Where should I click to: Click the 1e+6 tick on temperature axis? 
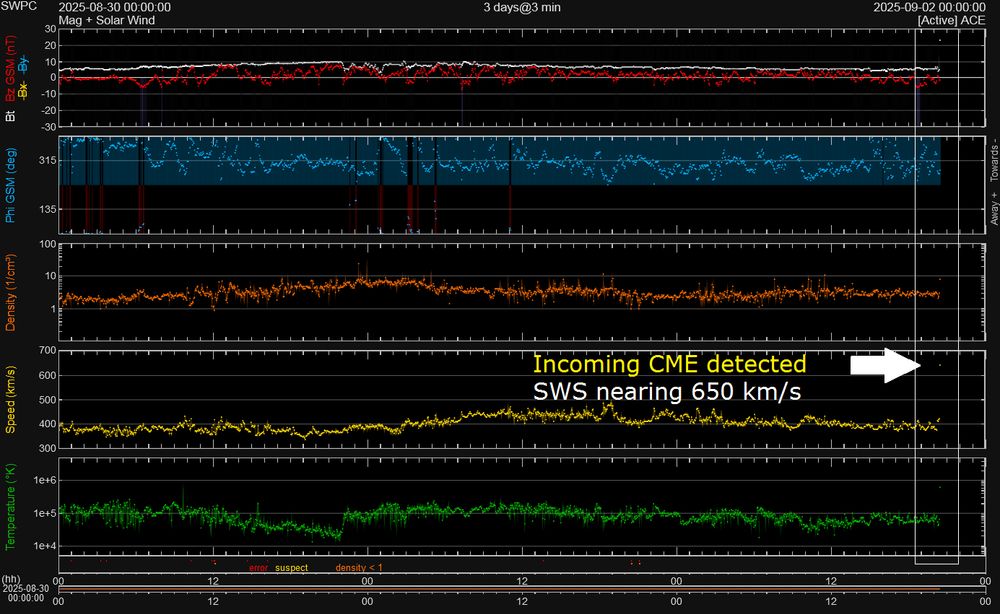[x=45, y=480]
